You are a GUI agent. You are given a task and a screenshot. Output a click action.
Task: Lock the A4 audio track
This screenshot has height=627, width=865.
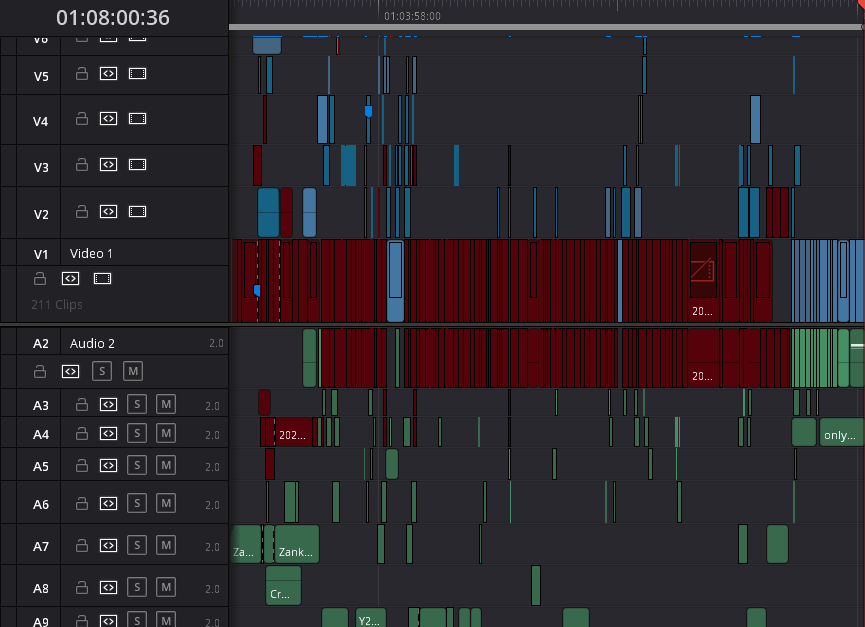pos(82,433)
